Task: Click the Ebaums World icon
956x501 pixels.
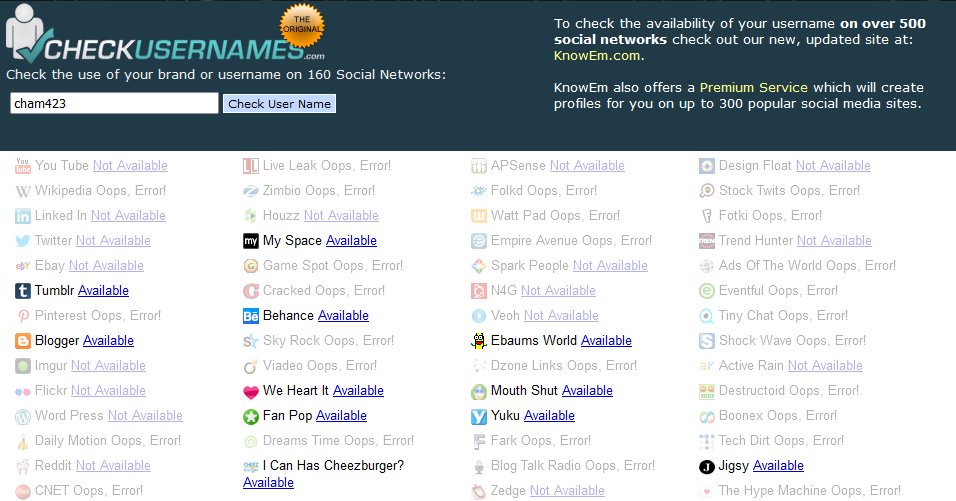Action: point(479,341)
